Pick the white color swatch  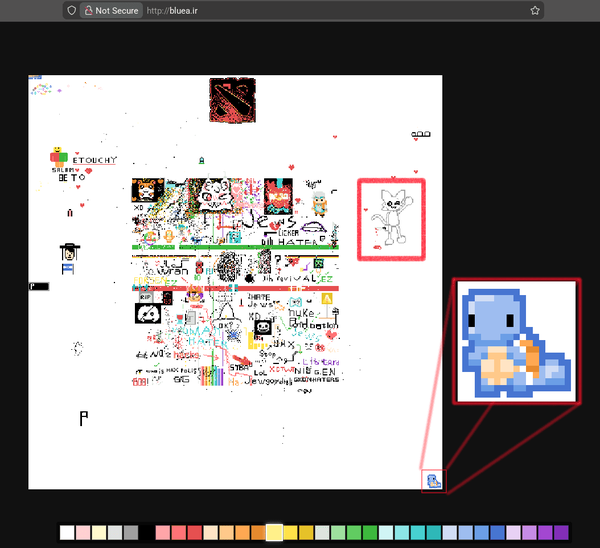click(x=67, y=532)
